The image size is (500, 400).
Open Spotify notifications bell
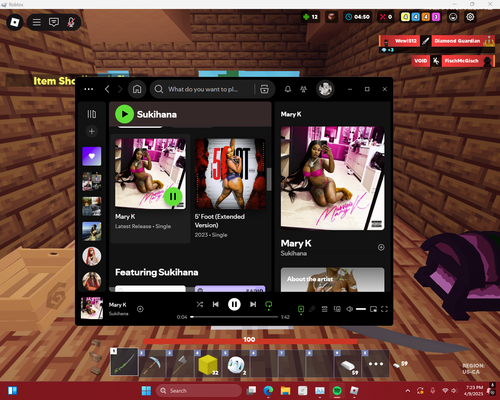tap(288, 89)
